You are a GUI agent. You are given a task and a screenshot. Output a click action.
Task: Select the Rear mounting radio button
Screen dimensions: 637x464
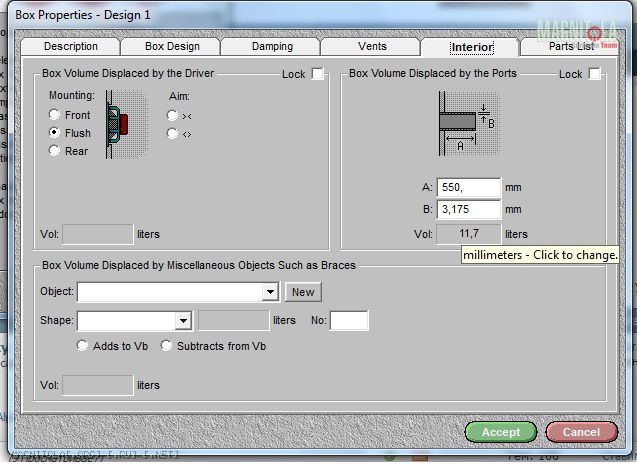coord(55,151)
